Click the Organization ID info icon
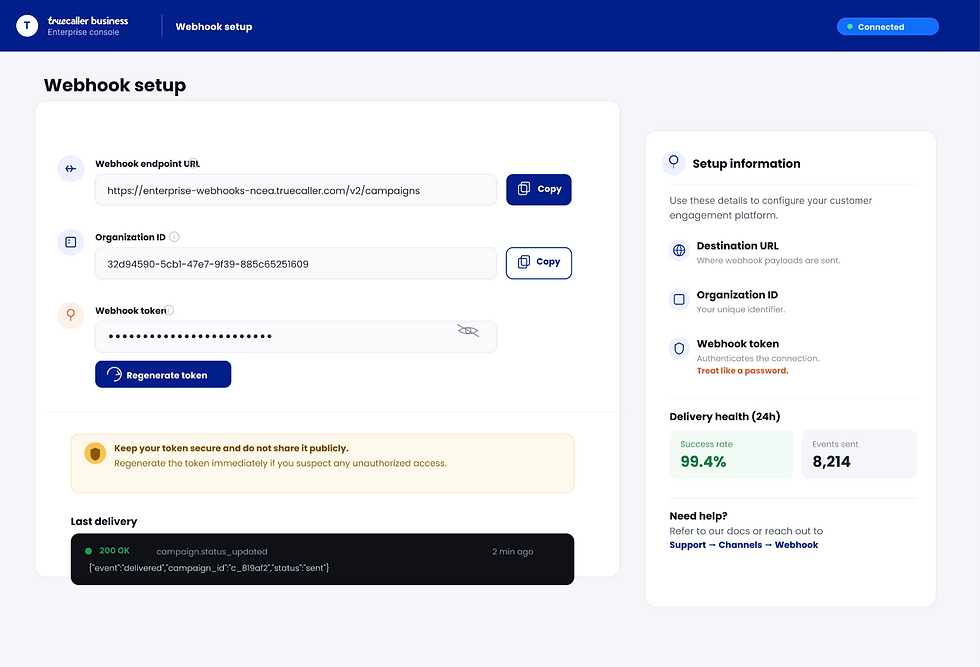 [x=174, y=237]
